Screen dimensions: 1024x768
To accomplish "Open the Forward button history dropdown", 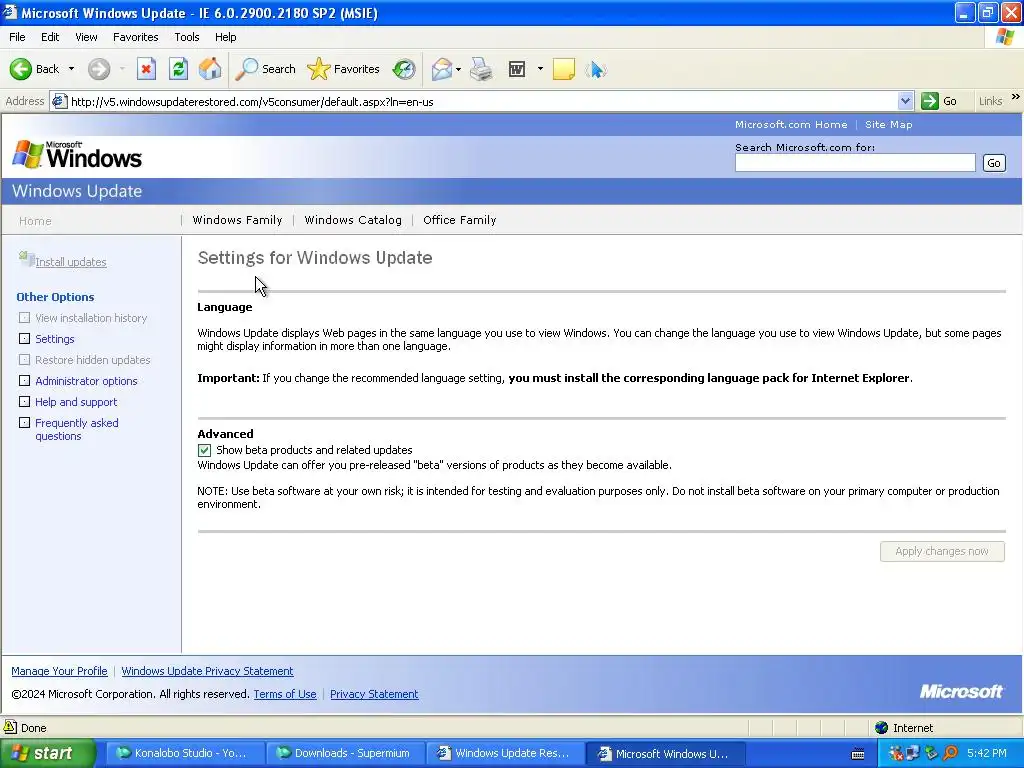I will [122, 69].
